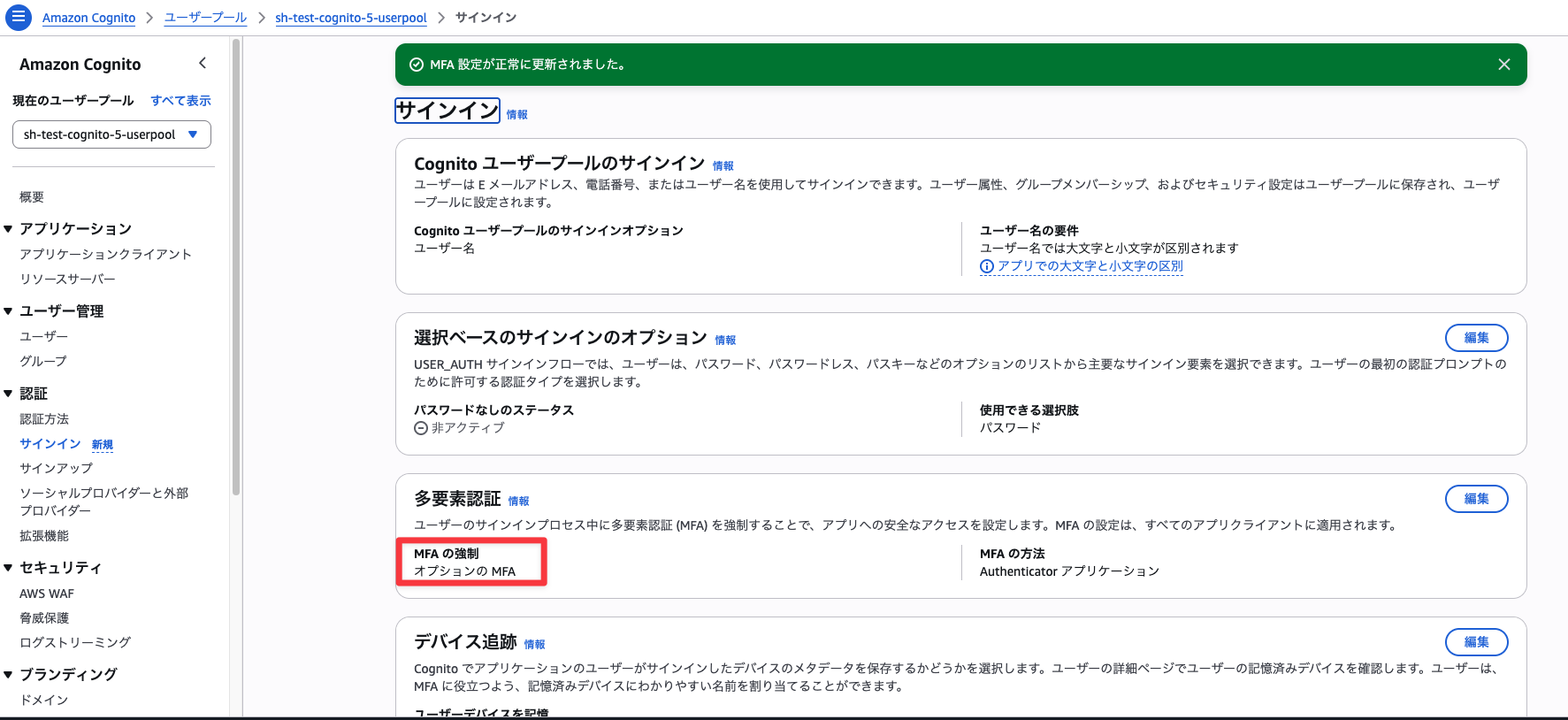Dismiss the MFA update success banner
The width and height of the screenshot is (1568, 720).
click(1503, 65)
